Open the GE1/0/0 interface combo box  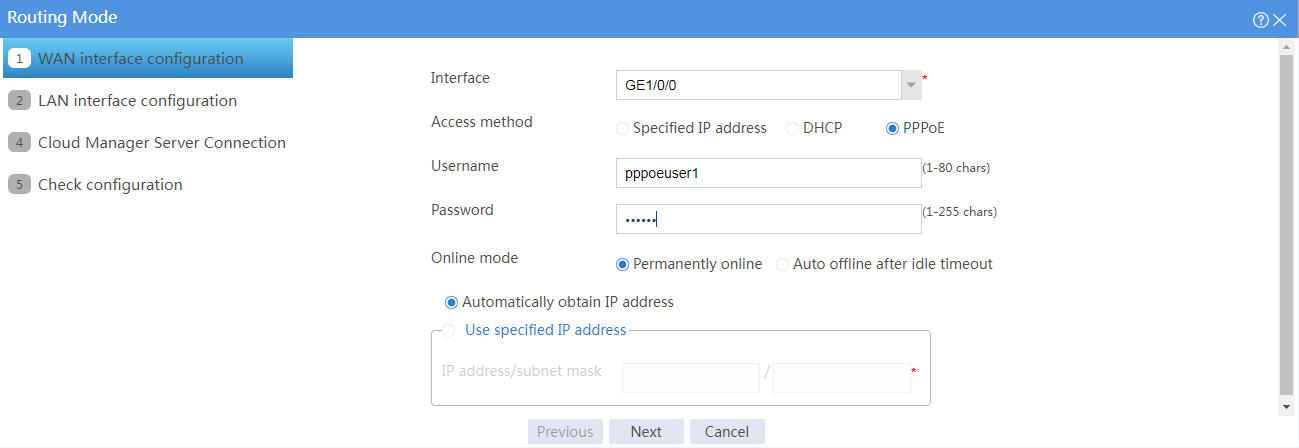767,85
